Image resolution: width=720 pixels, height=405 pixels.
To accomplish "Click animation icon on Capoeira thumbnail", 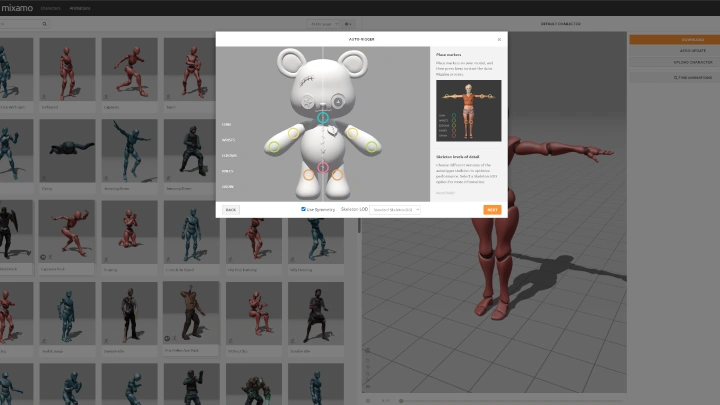I will click(x=106, y=97).
